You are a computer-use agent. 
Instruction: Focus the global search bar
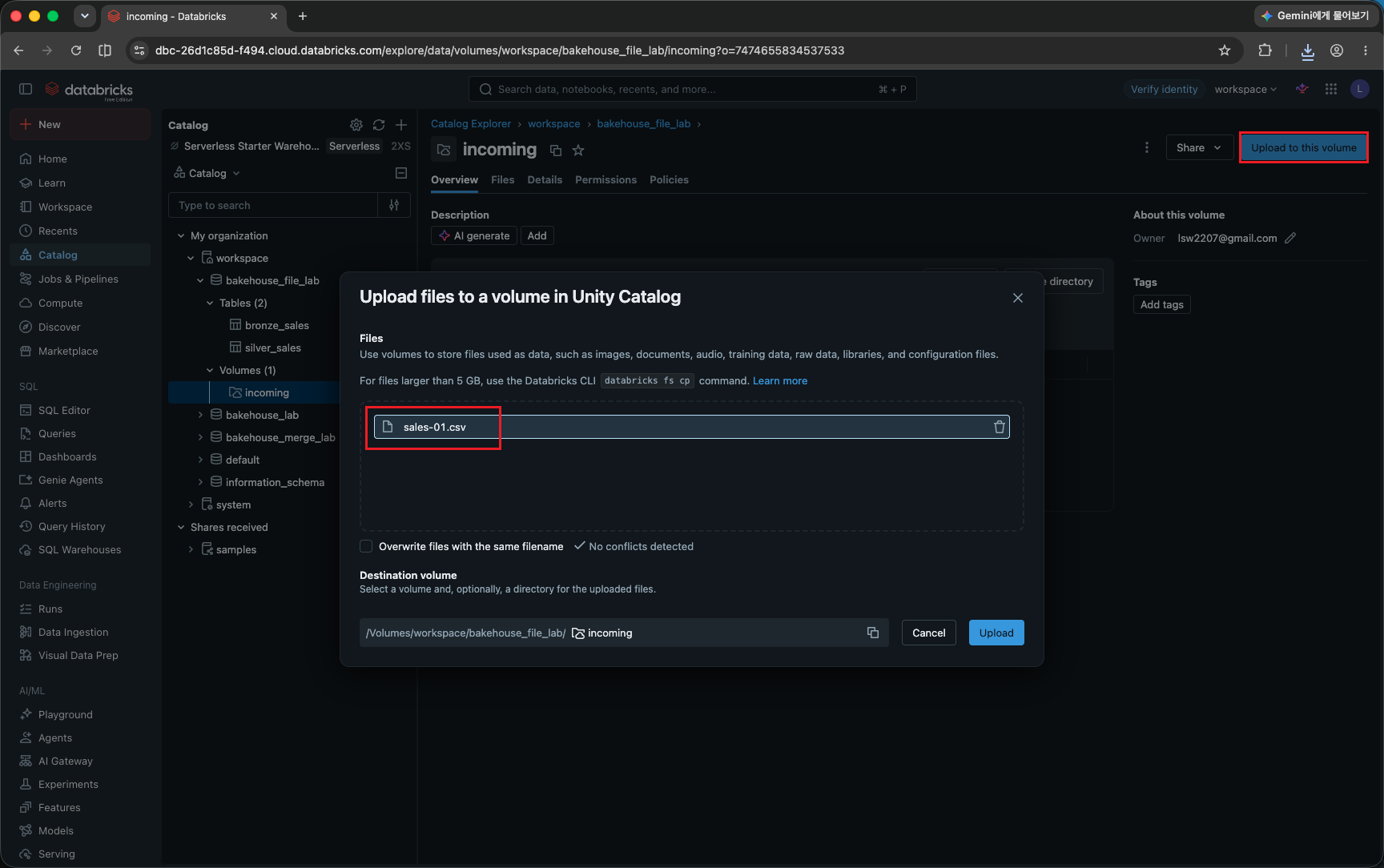[693, 89]
